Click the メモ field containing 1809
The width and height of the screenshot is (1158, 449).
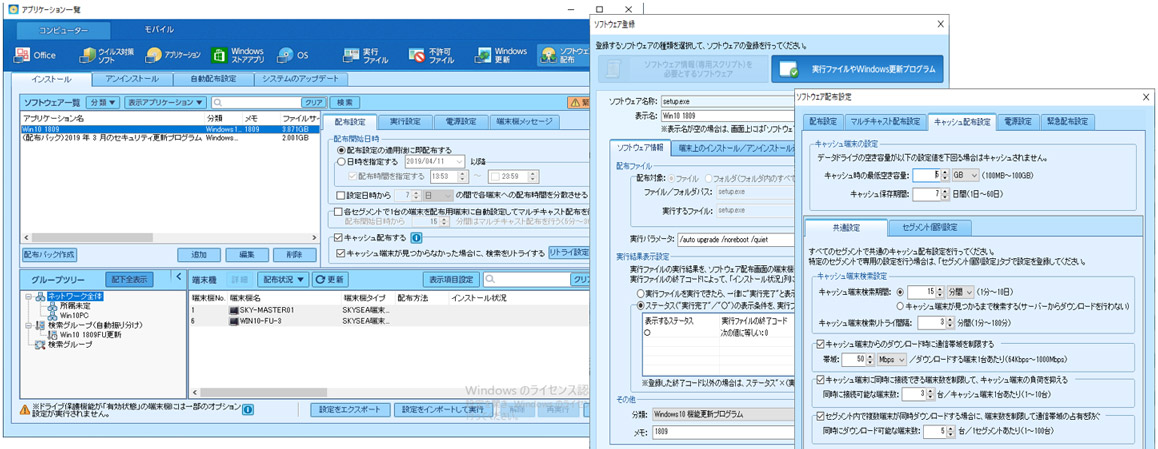tap(722, 431)
